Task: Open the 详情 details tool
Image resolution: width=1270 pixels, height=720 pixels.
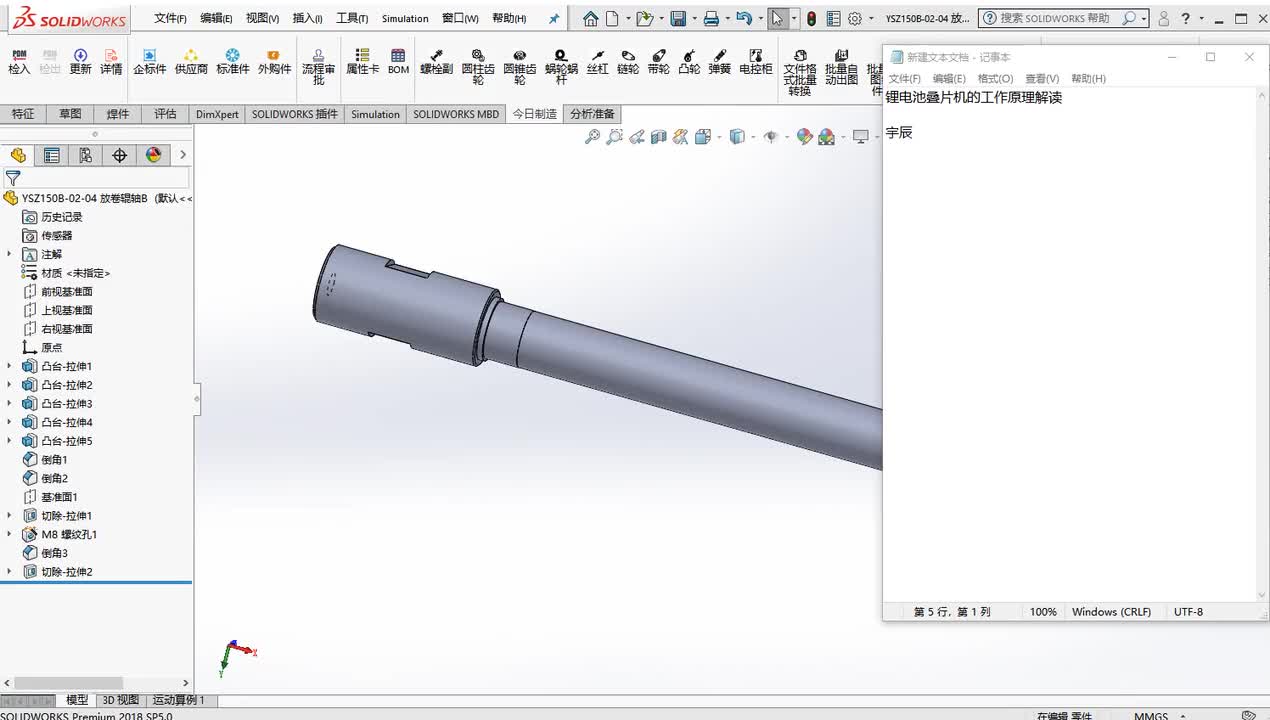Action: tap(111, 62)
